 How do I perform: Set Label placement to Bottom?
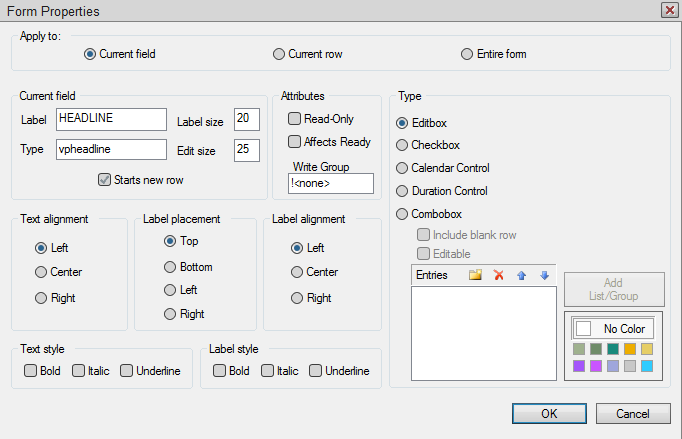pyautogui.click(x=170, y=267)
